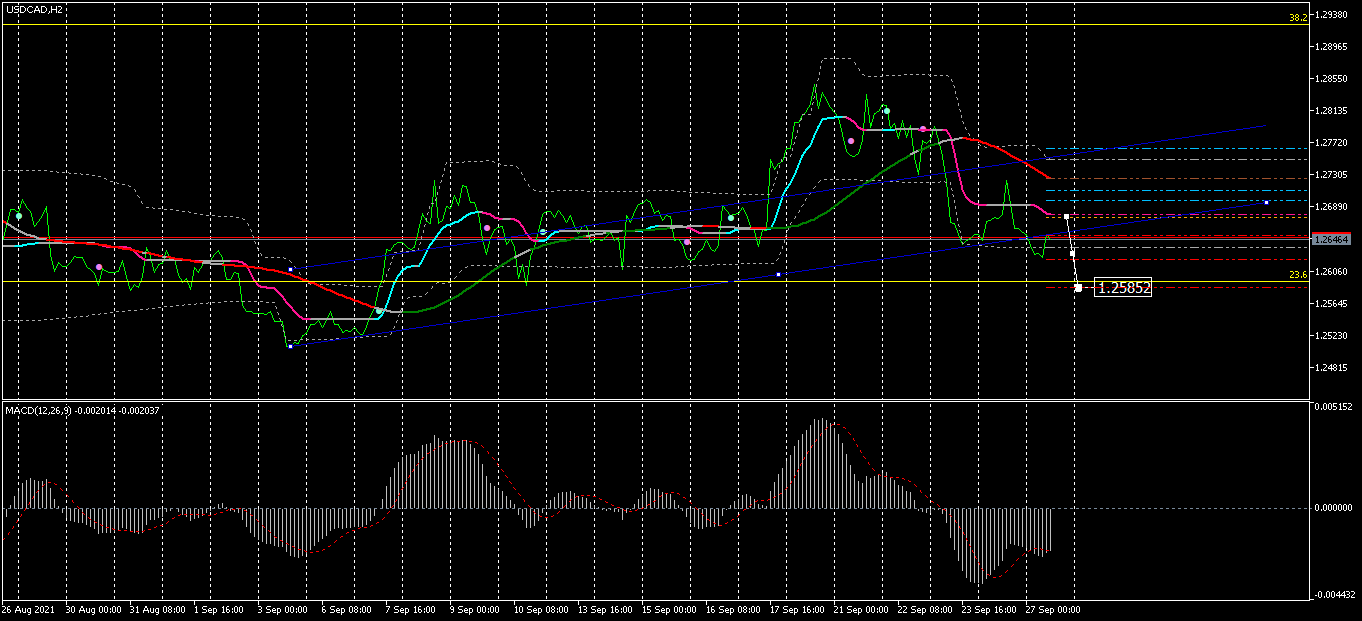Click trendline anchor point at 3 Sep low
Viewport: 1362px width, 621px height.
290,346
